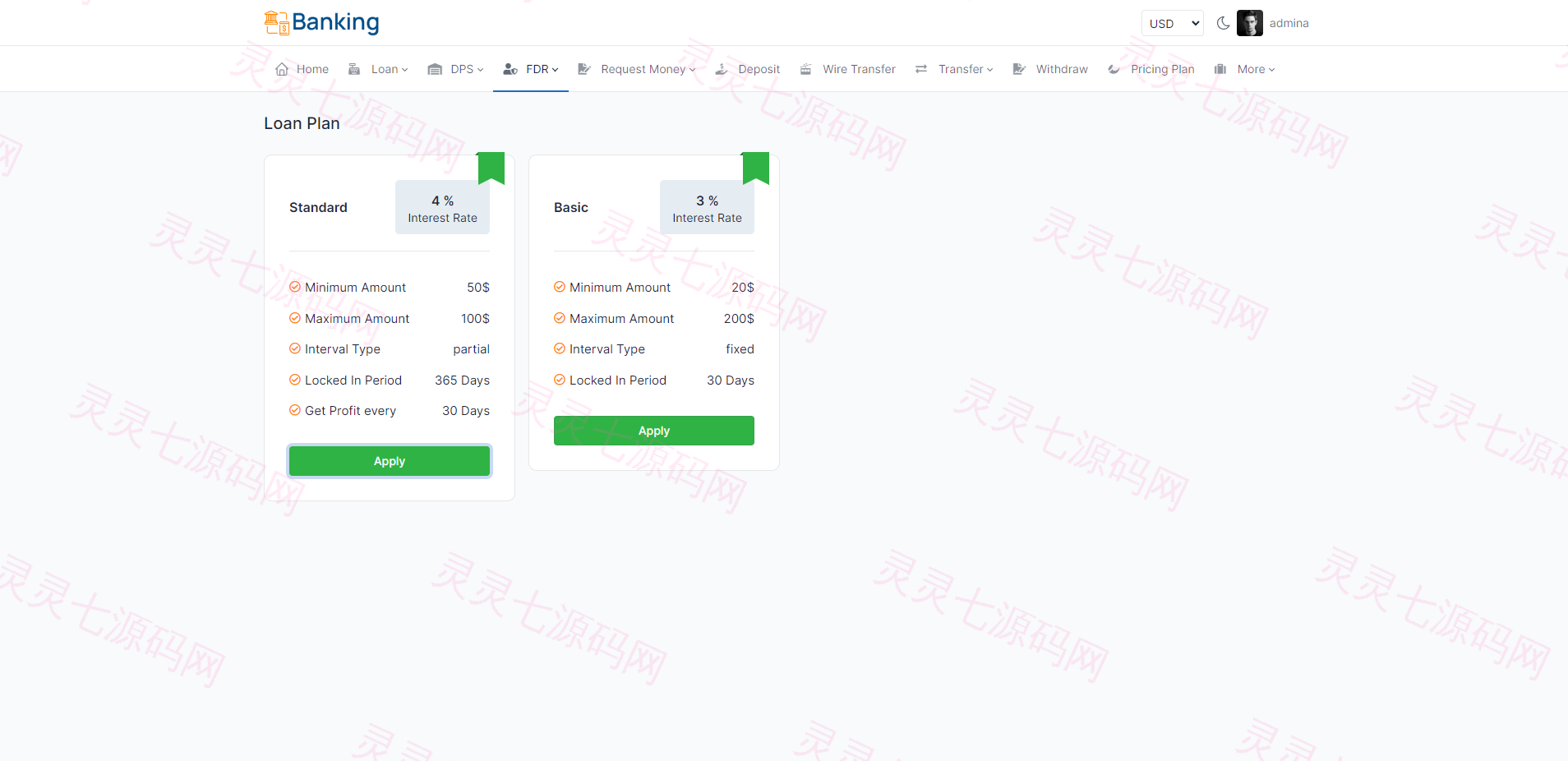The width and height of the screenshot is (1568, 761).
Task: Toggle dark mode moon icon
Action: (x=1223, y=23)
